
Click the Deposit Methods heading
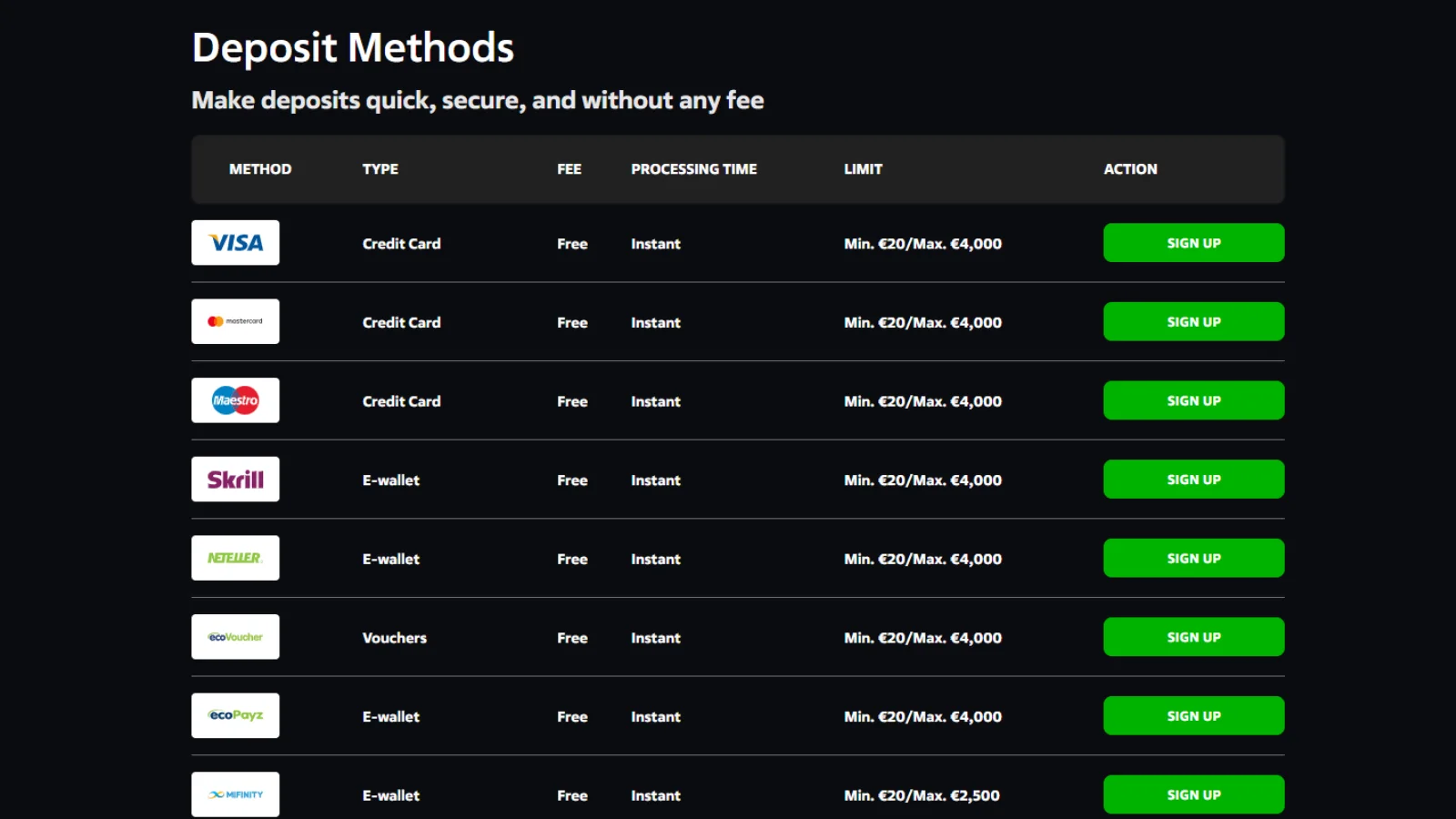pos(353,48)
